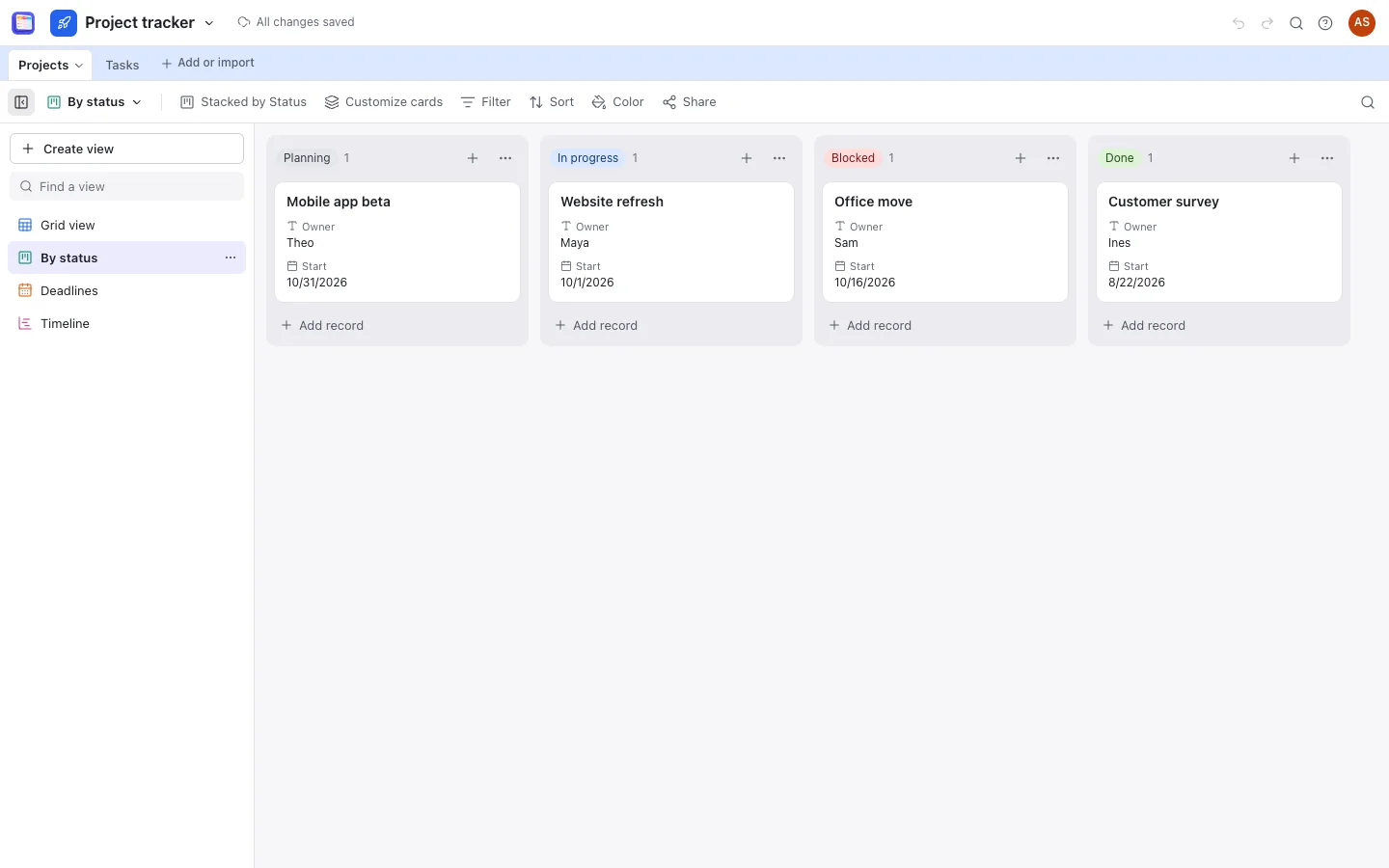Open the Done column more options menu

coord(1327,158)
